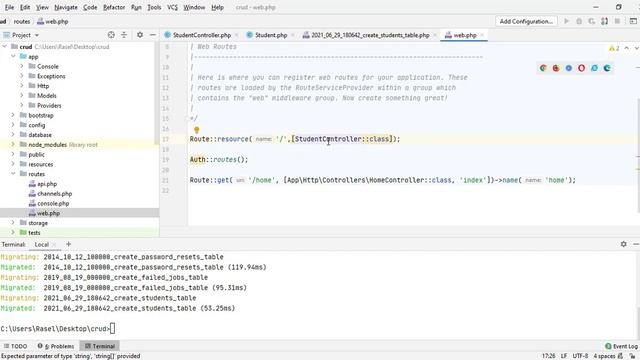Click the Stop square icon in toolbar

point(617,21)
